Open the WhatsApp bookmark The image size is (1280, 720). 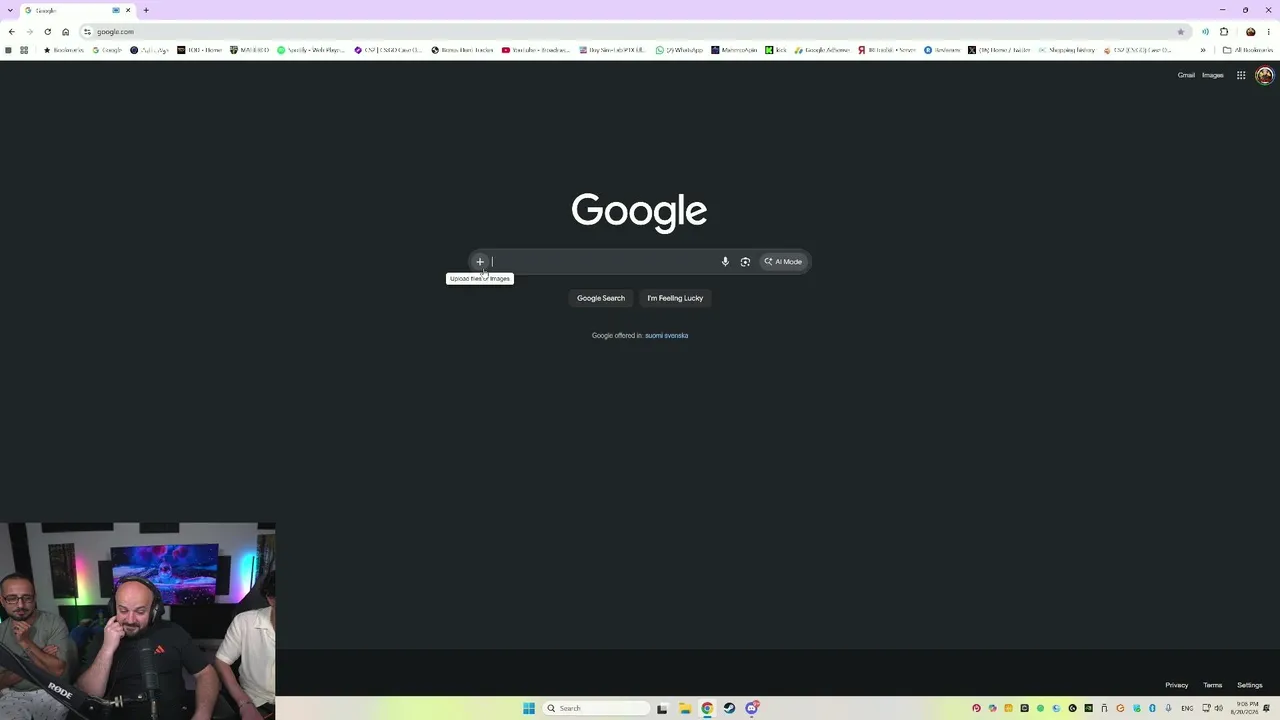click(680, 50)
